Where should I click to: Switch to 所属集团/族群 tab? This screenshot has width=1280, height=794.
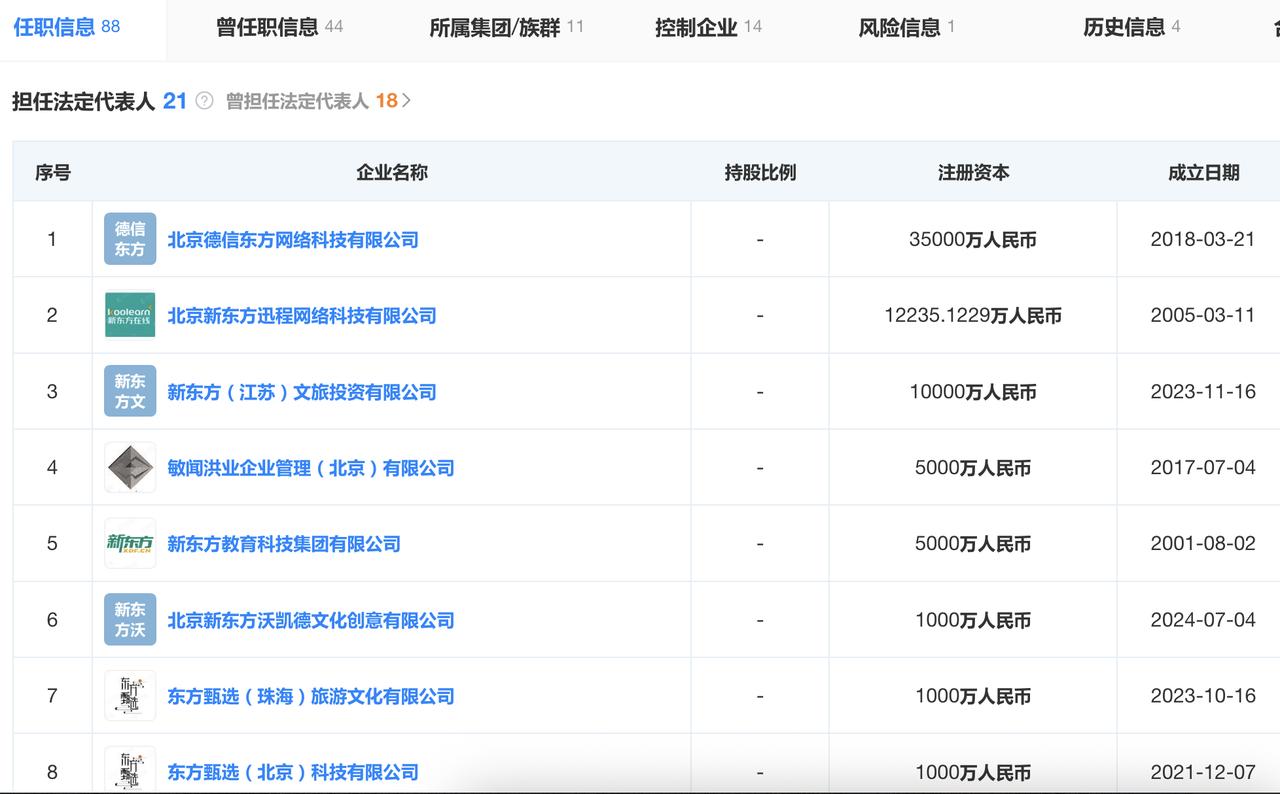tap(506, 27)
